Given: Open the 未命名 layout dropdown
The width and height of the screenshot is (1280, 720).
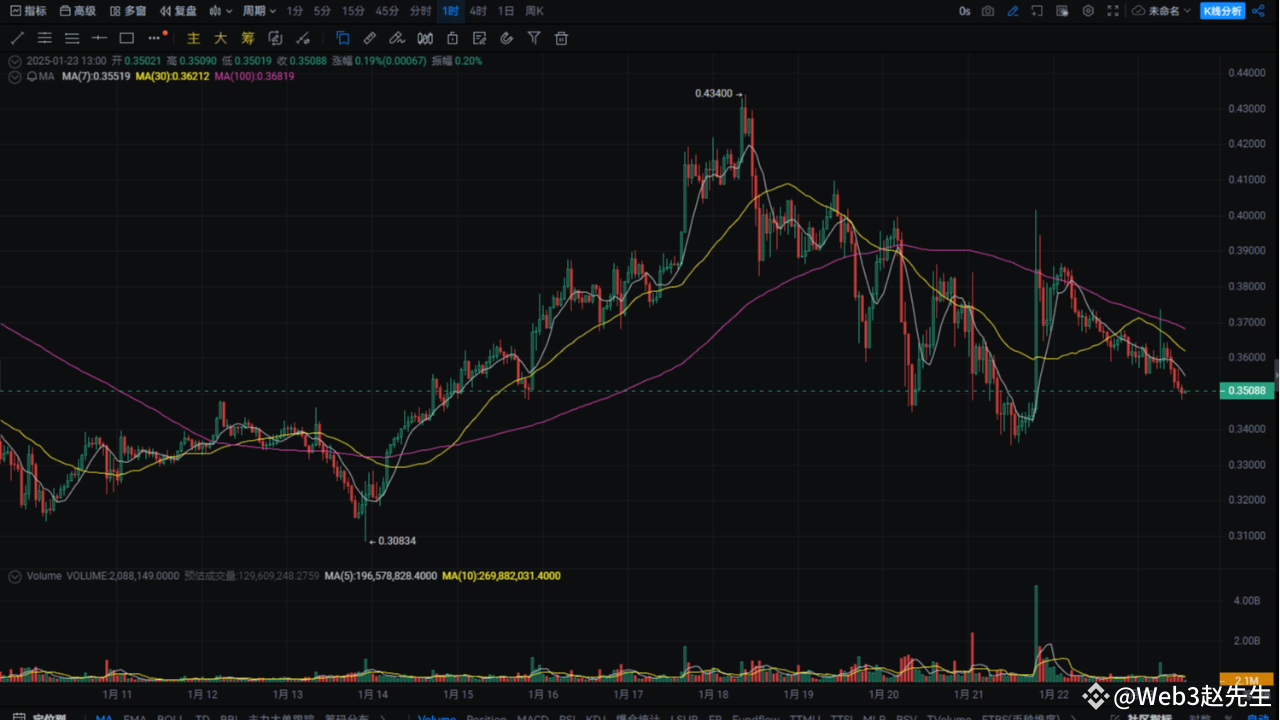Looking at the screenshot, I should pyautogui.click(x=1165, y=10).
